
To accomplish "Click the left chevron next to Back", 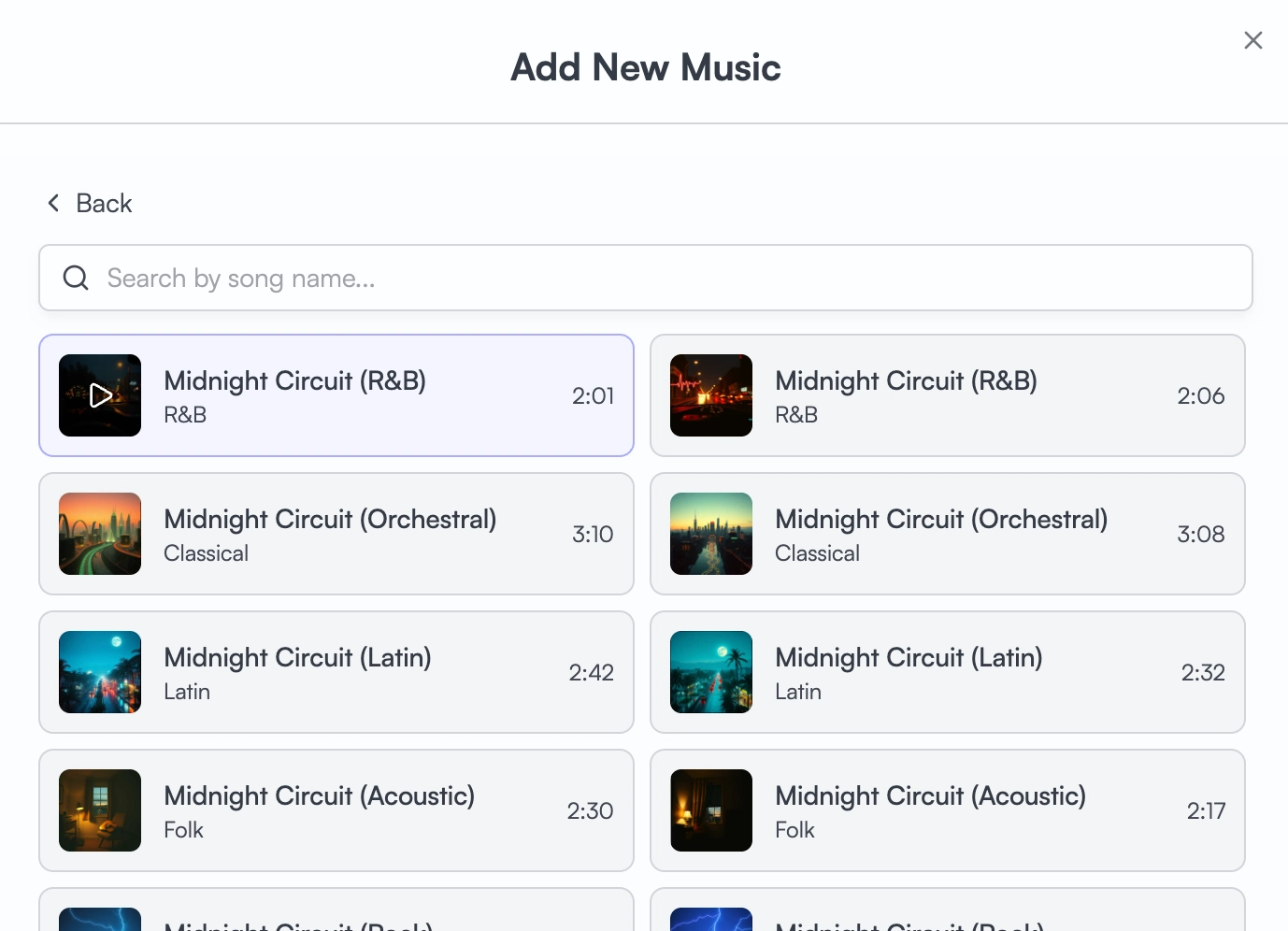I will click(52, 203).
